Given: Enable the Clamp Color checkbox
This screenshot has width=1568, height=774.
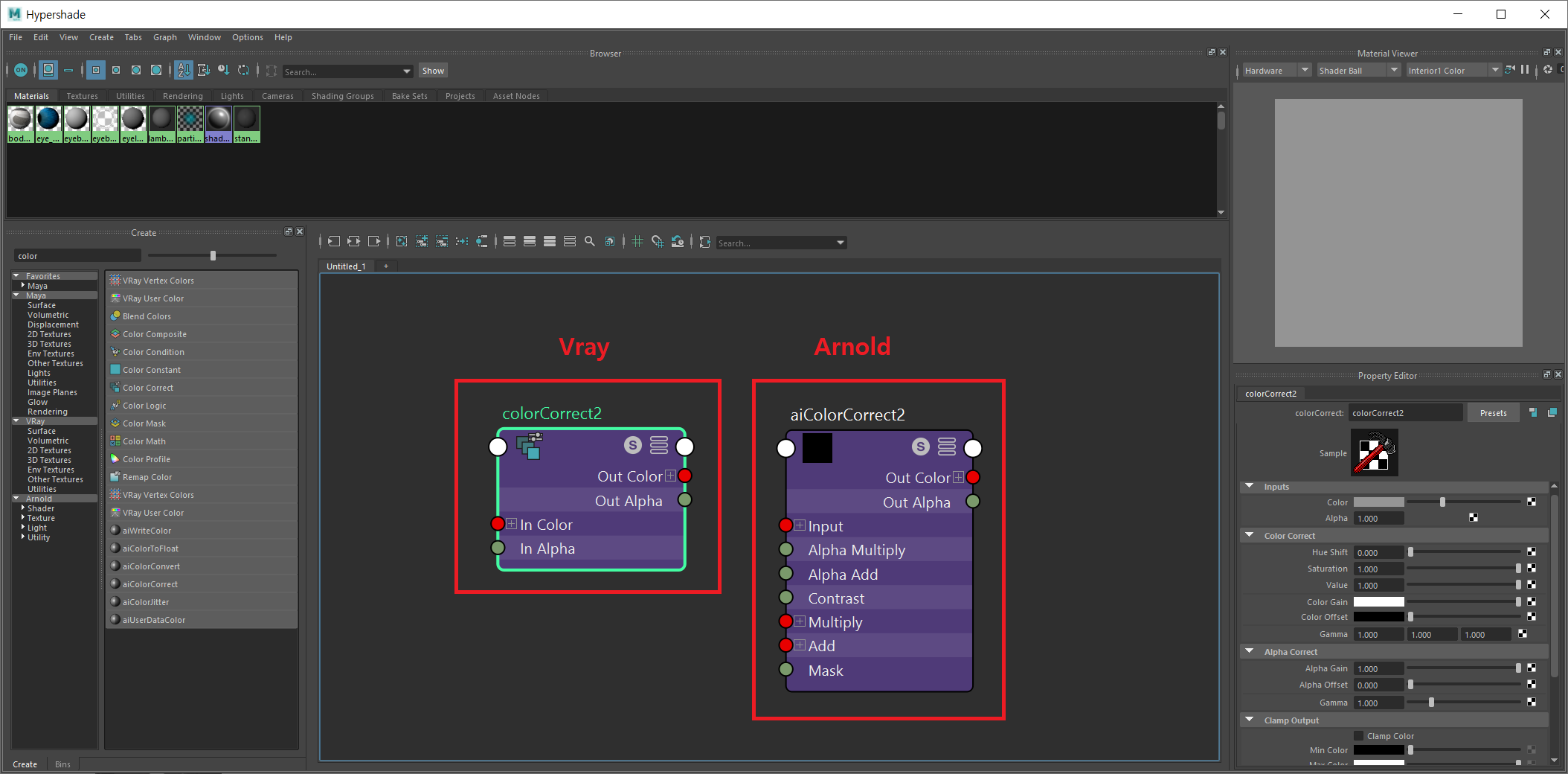Looking at the screenshot, I should [x=1359, y=736].
